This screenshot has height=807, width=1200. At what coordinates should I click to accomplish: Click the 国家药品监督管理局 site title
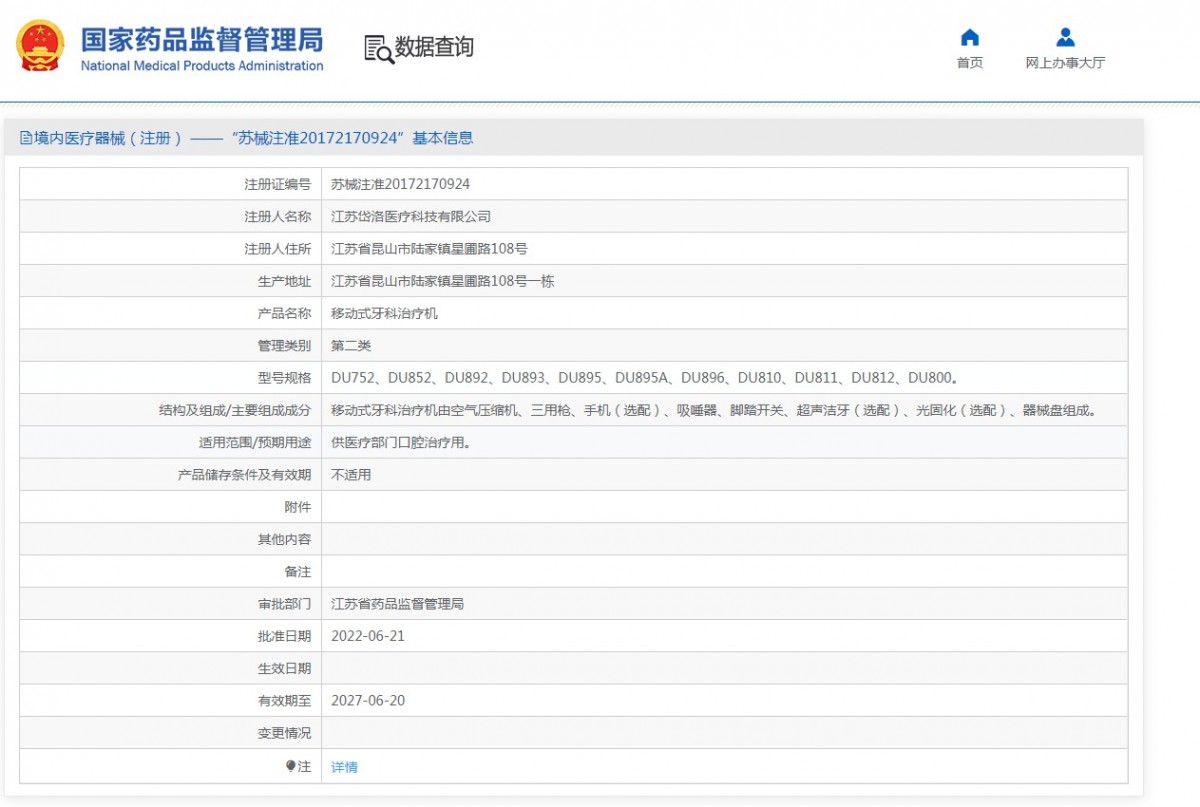[201, 39]
